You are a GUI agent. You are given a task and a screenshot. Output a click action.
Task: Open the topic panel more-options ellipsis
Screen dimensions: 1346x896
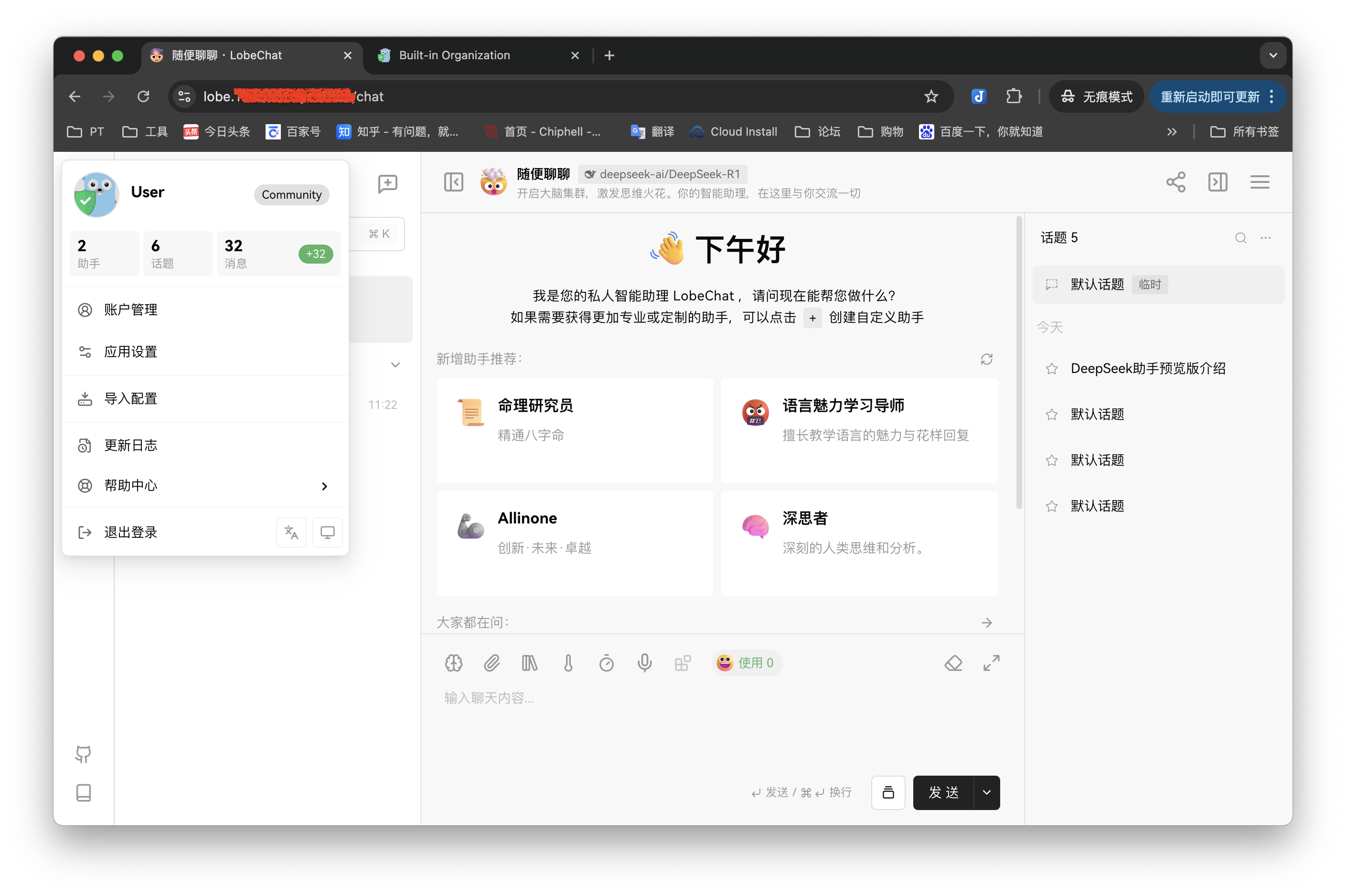coord(1265,238)
